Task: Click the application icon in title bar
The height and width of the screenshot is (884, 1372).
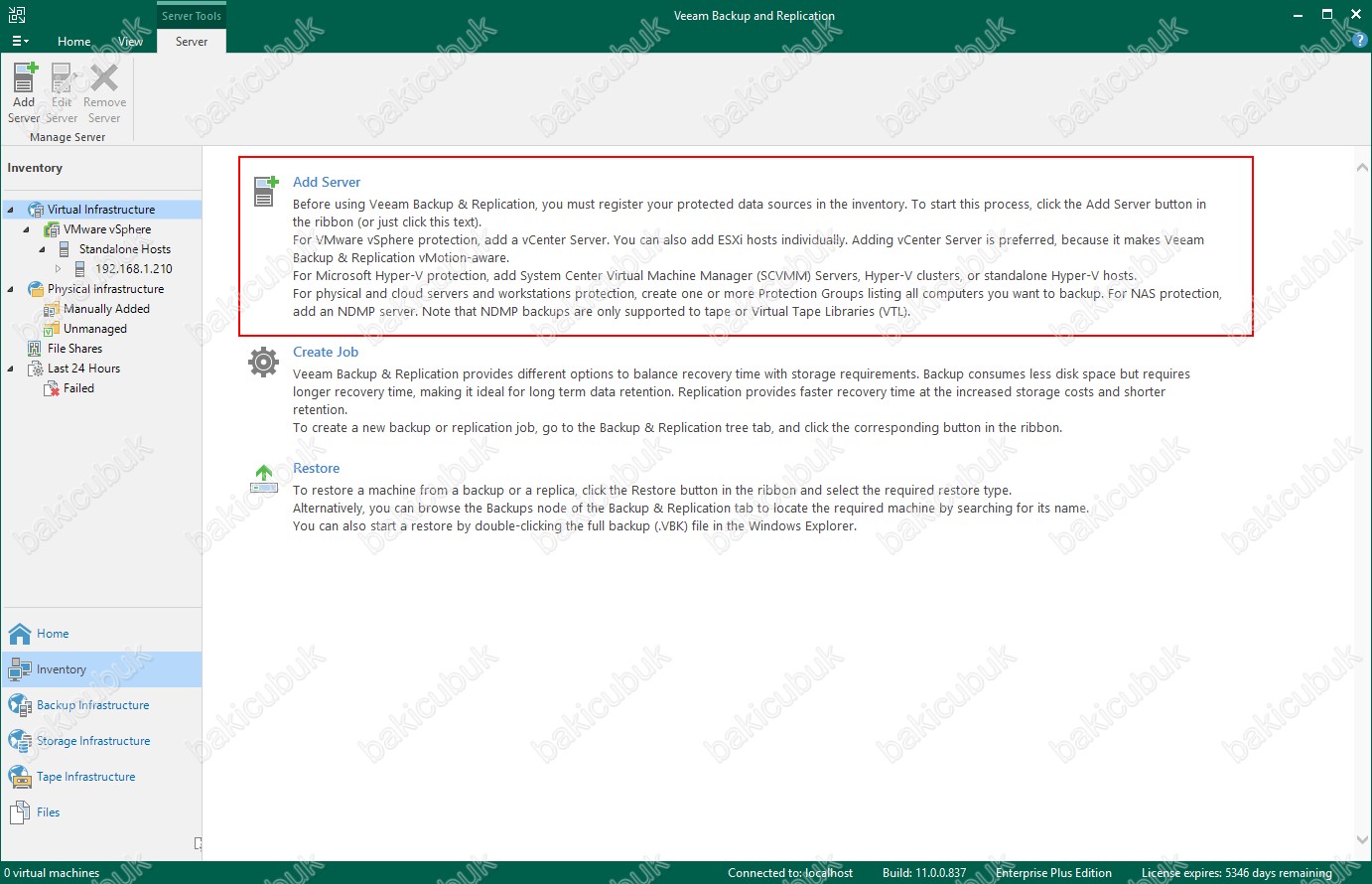Action: (16, 15)
